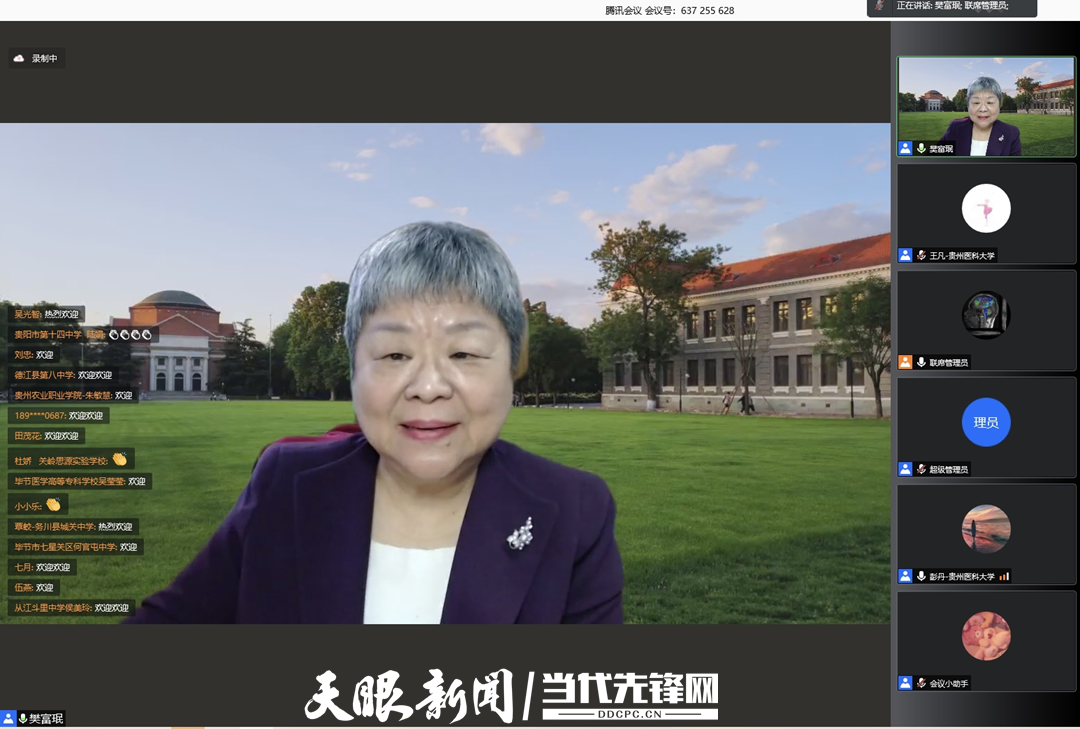Click the speaking indicator bar 正在讲话
Screen dimensions: 1080x729
pyautogui.click(x=951, y=7)
